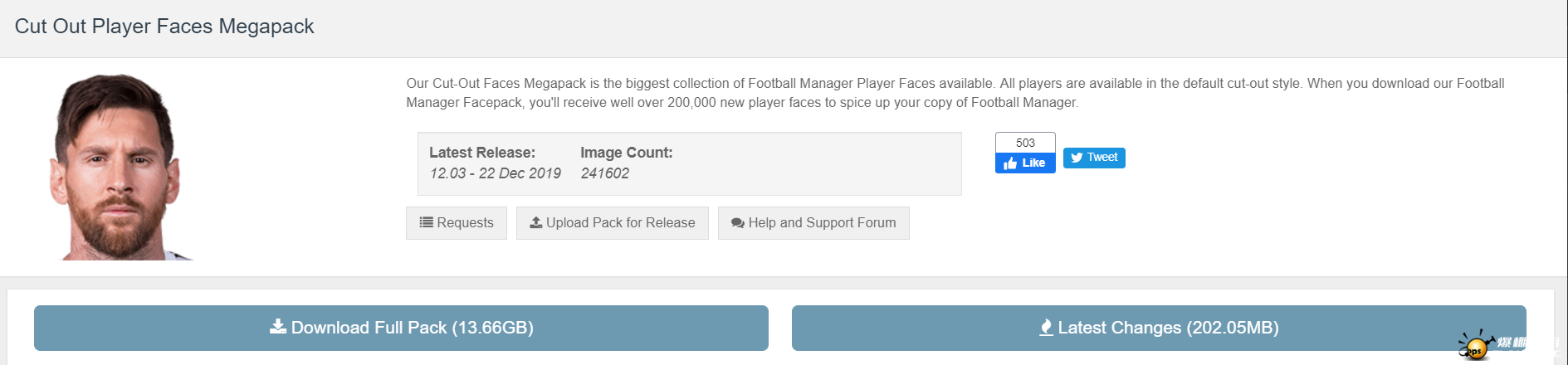Click the list icon beside Requests

tap(427, 222)
